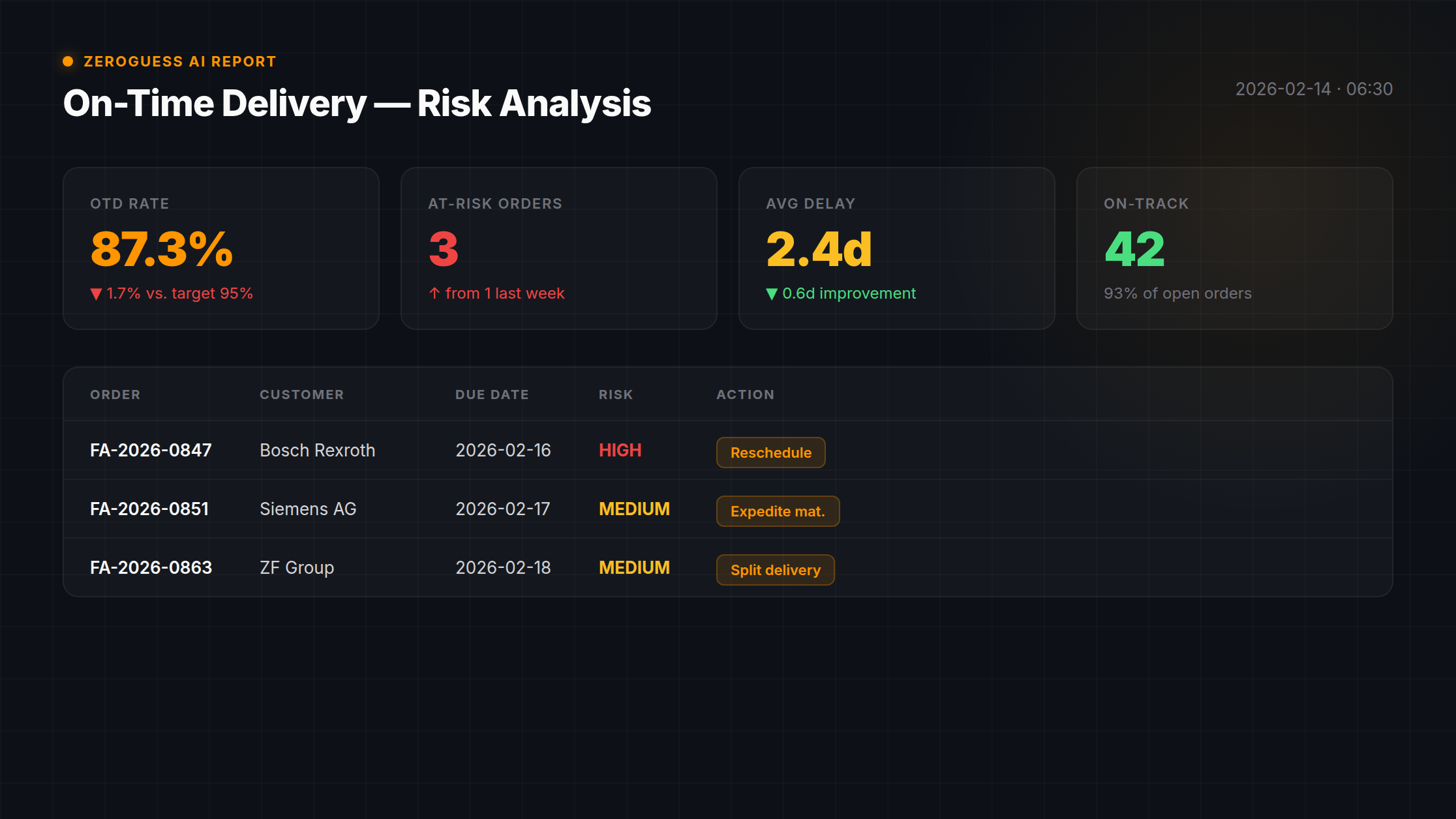Click the 'Expedite mat.' action button

coord(778,511)
